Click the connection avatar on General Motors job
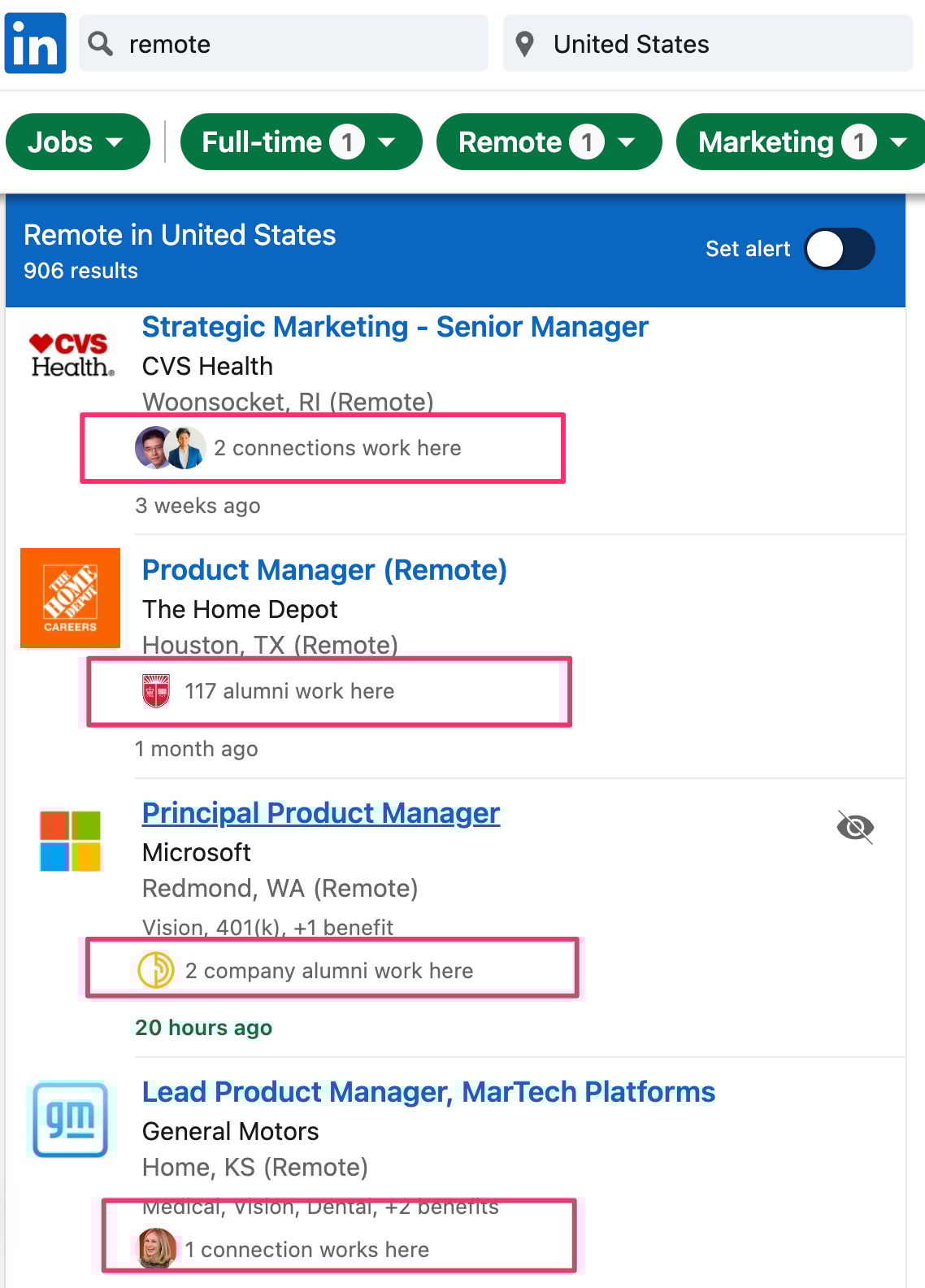The height and width of the screenshot is (1288, 925). pos(157,1248)
